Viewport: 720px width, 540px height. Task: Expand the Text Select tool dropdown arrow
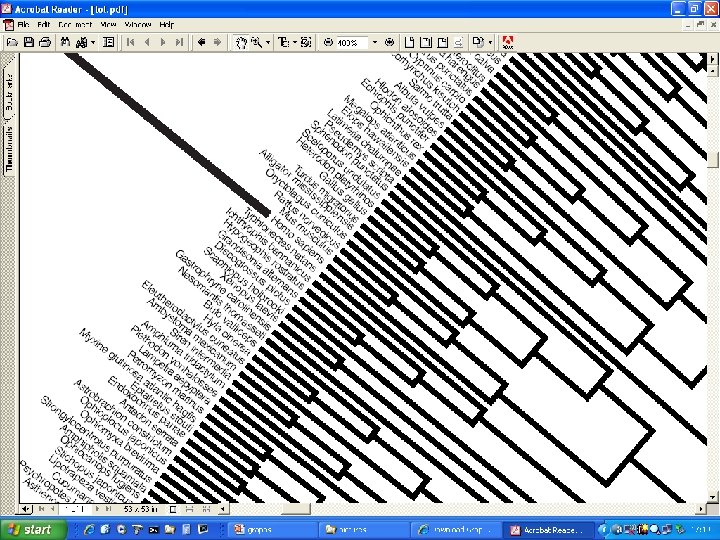pyautogui.click(x=295, y=43)
